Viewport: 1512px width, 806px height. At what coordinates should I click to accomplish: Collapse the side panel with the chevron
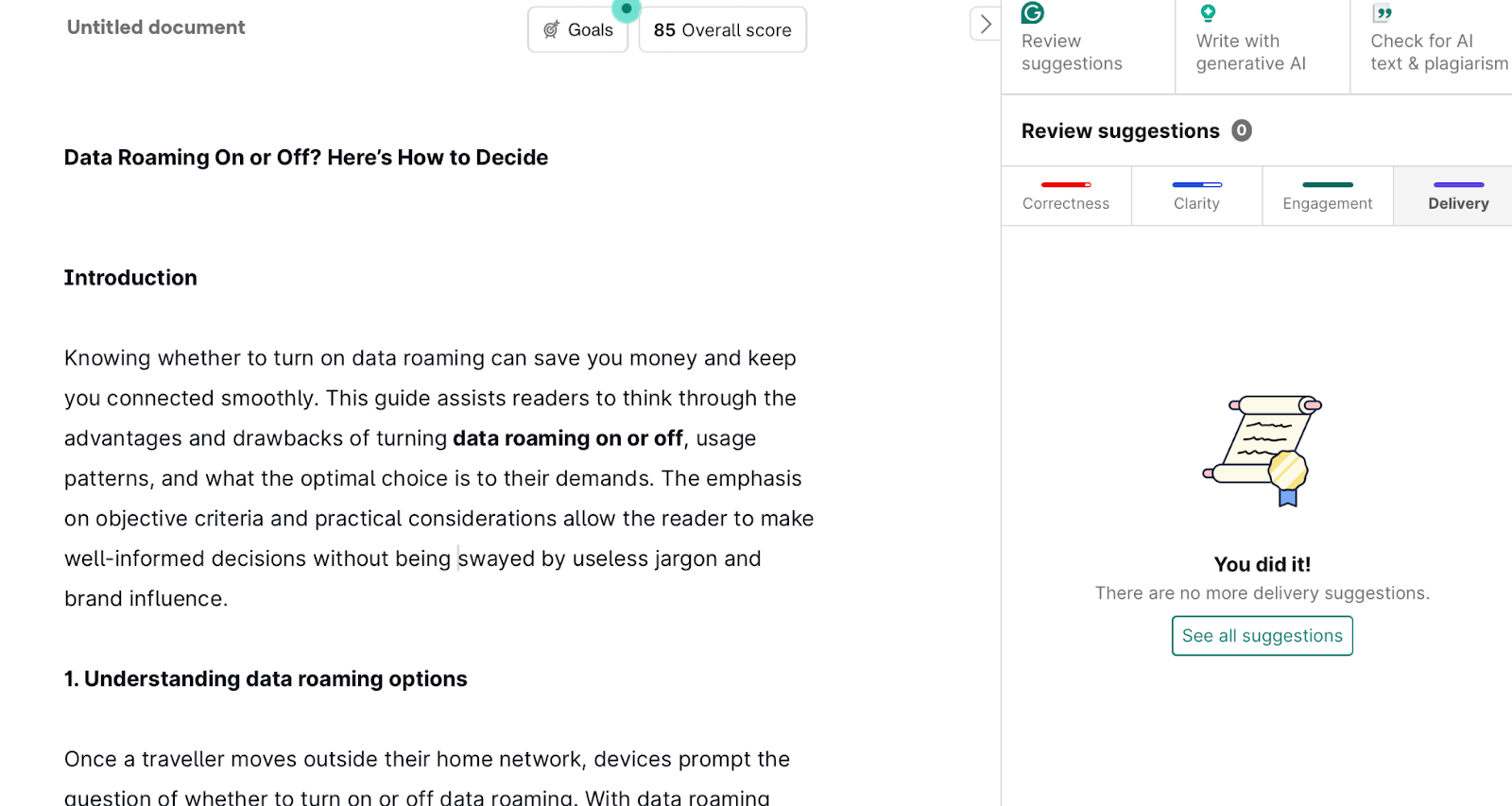(x=986, y=25)
